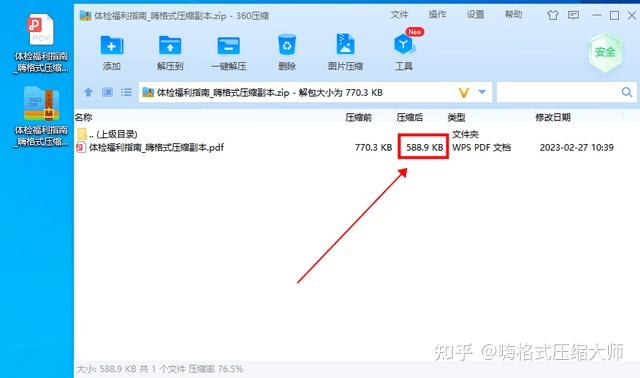Image resolution: width=640 pixels, height=378 pixels.
Task: Click the PDF file icon in the list
Action: [x=81, y=147]
